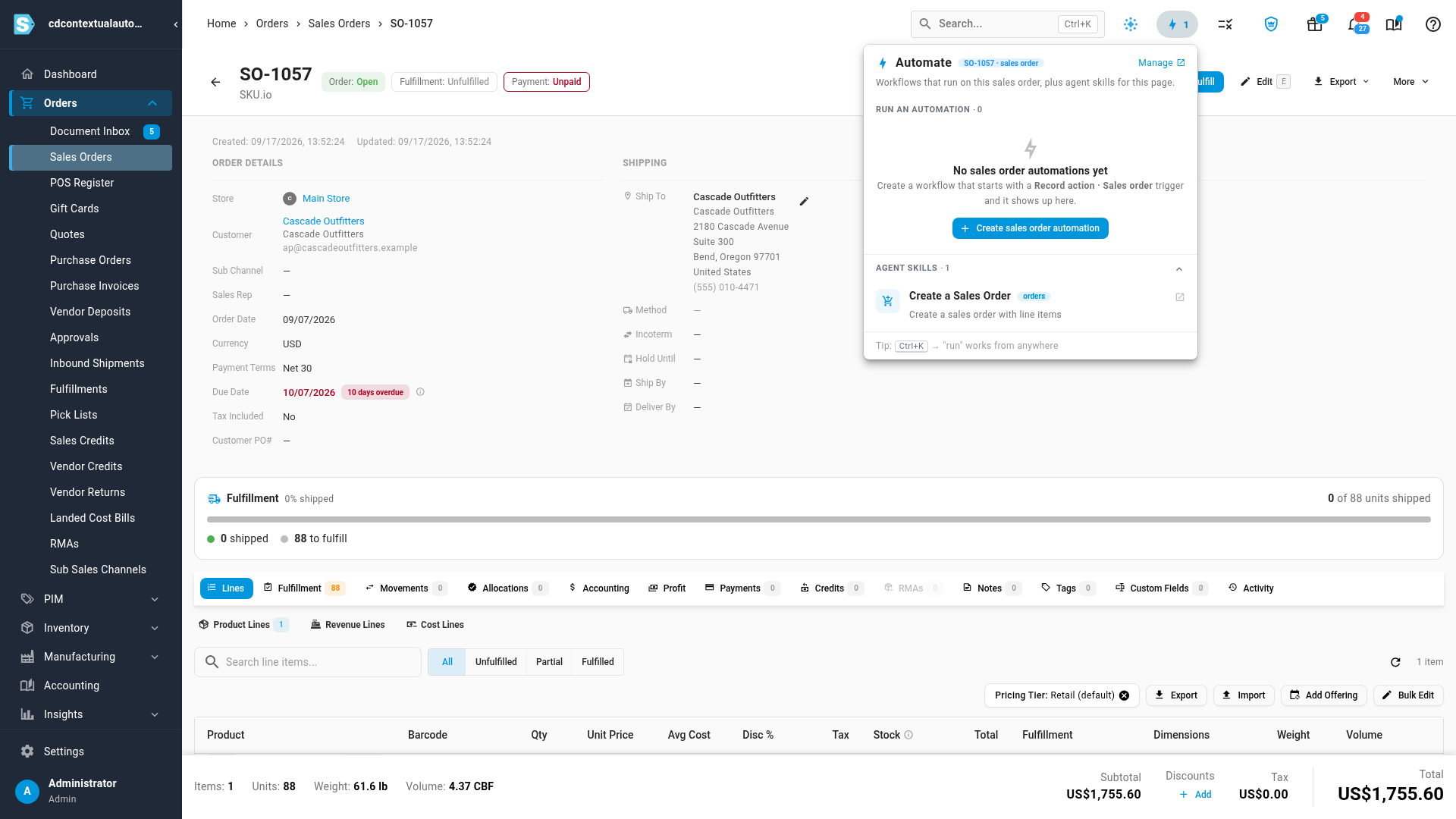
Task: Filter line items by Partial
Action: pyautogui.click(x=549, y=662)
